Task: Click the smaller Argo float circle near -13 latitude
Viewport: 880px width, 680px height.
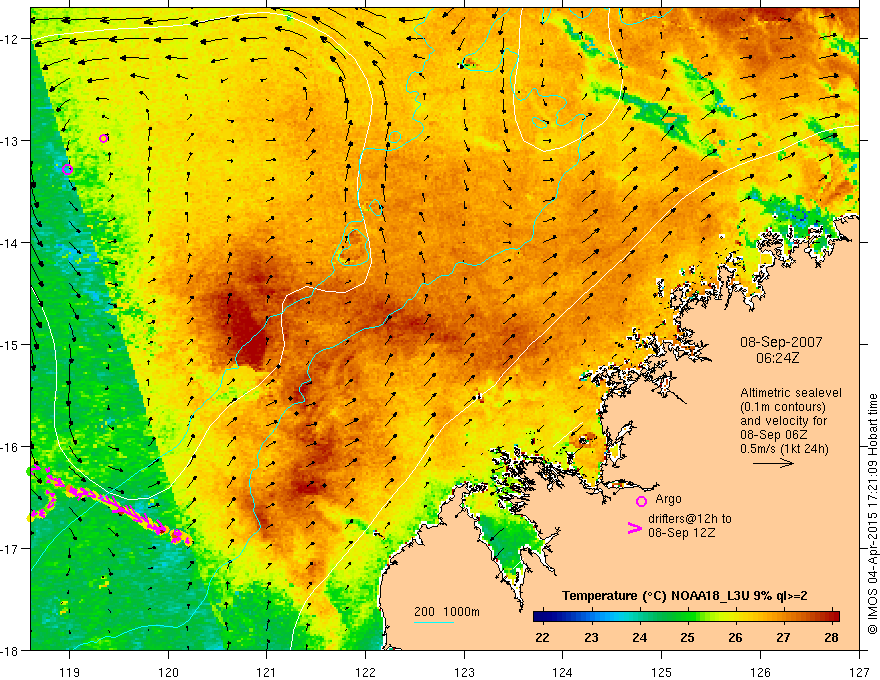Action: (x=103, y=138)
